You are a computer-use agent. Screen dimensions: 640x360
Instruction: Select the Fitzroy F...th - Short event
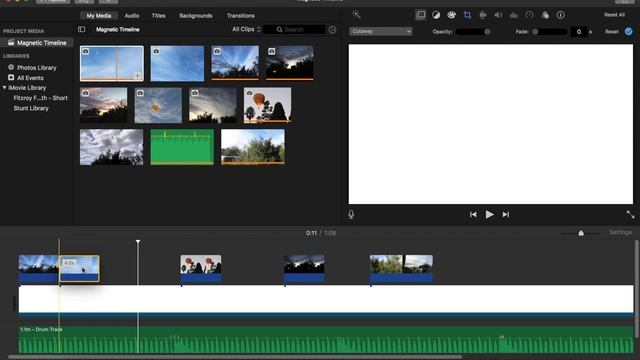[40, 98]
